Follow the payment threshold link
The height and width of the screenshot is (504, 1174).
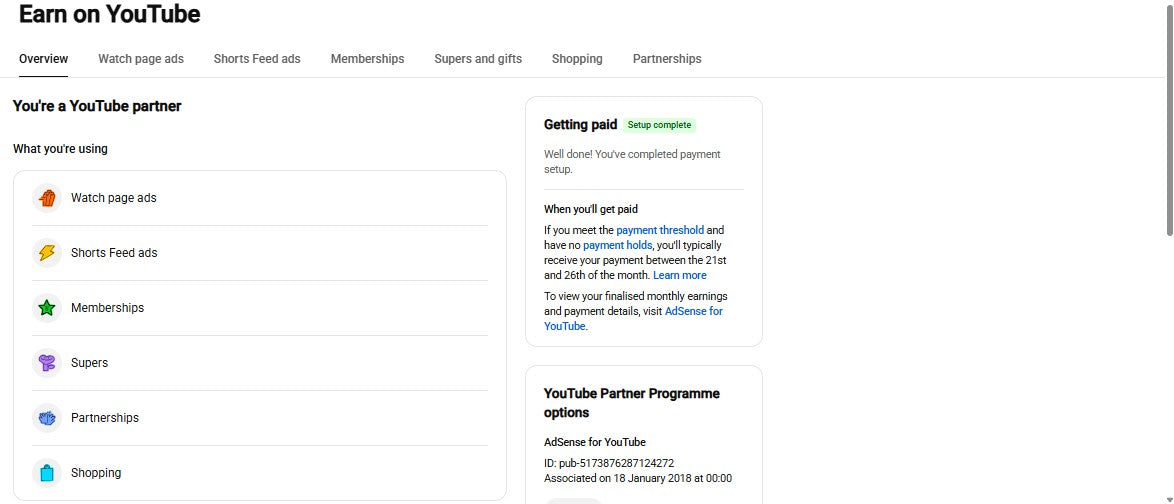(660, 230)
